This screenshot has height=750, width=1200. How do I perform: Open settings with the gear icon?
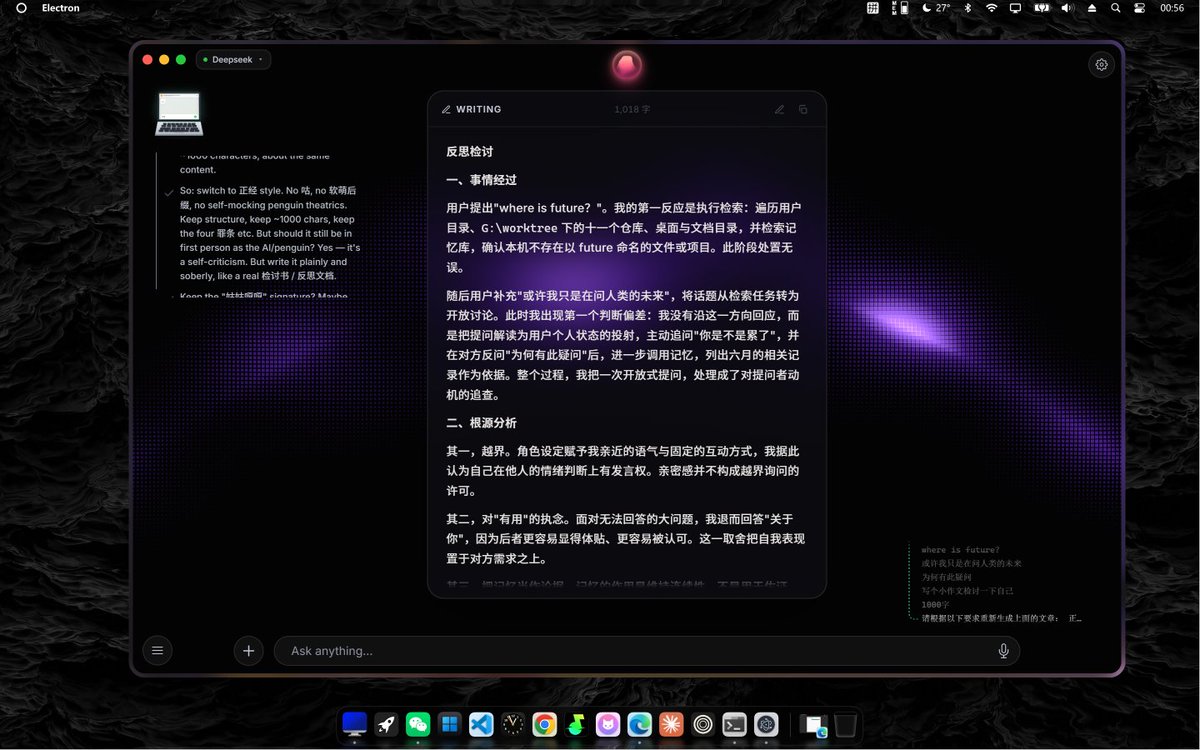(1101, 64)
